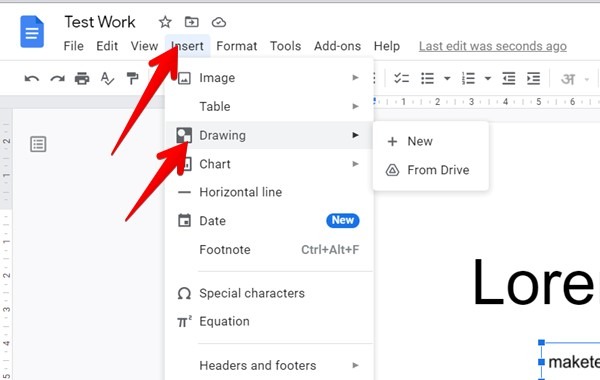Select From Drive in Drawing submenu
600x380 pixels.
pyautogui.click(x=430, y=170)
